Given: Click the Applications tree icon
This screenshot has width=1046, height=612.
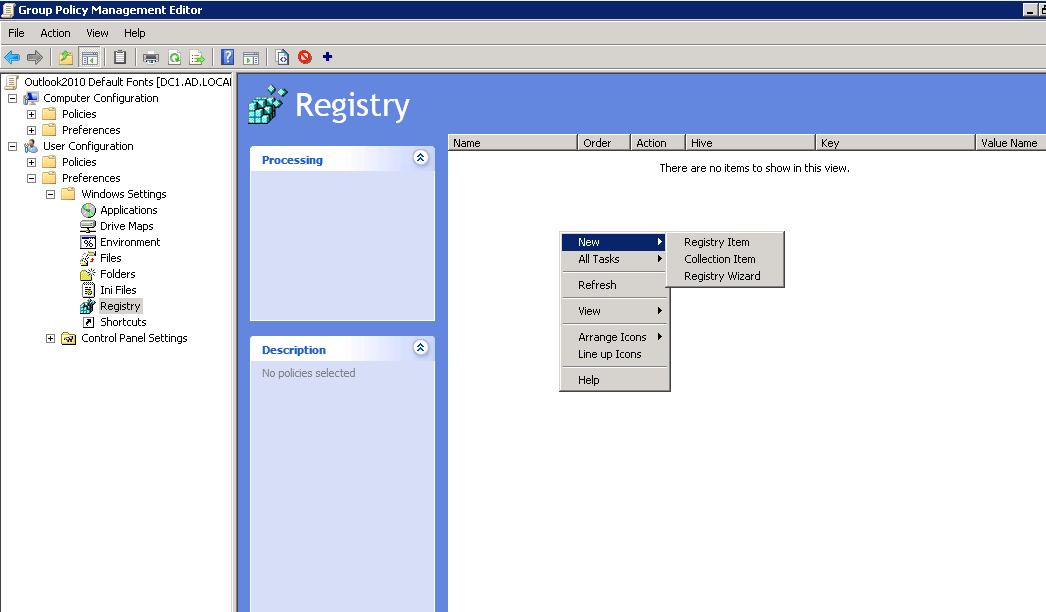Looking at the screenshot, I should click(88, 210).
